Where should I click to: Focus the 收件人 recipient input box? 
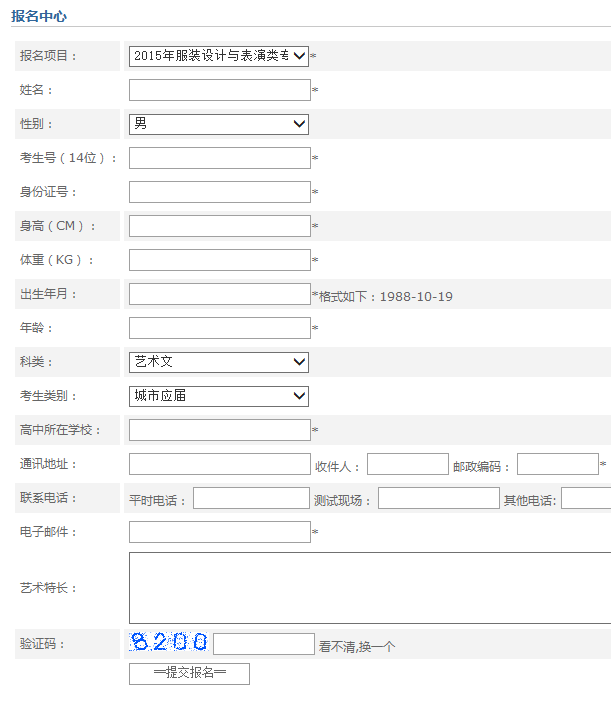(407, 464)
